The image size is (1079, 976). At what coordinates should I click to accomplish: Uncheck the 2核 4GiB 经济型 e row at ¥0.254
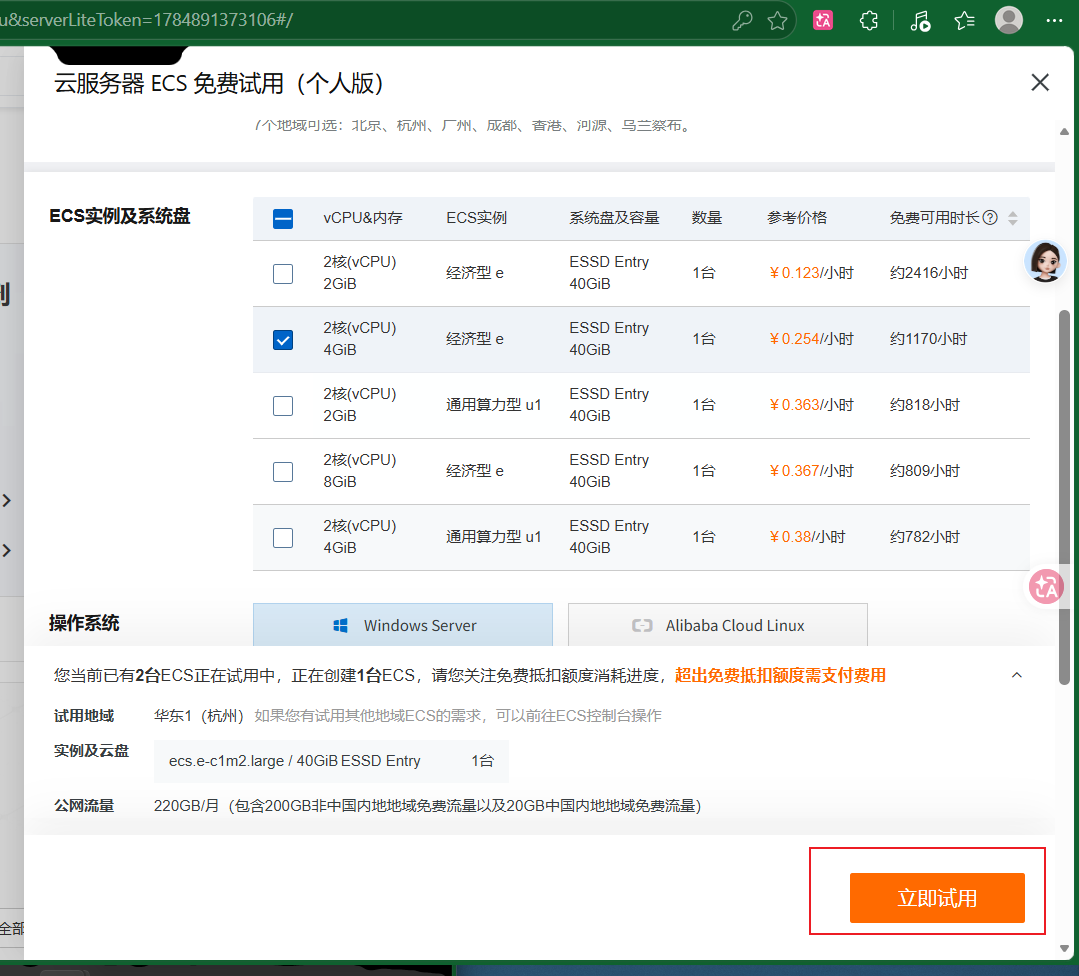(x=283, y=340)
